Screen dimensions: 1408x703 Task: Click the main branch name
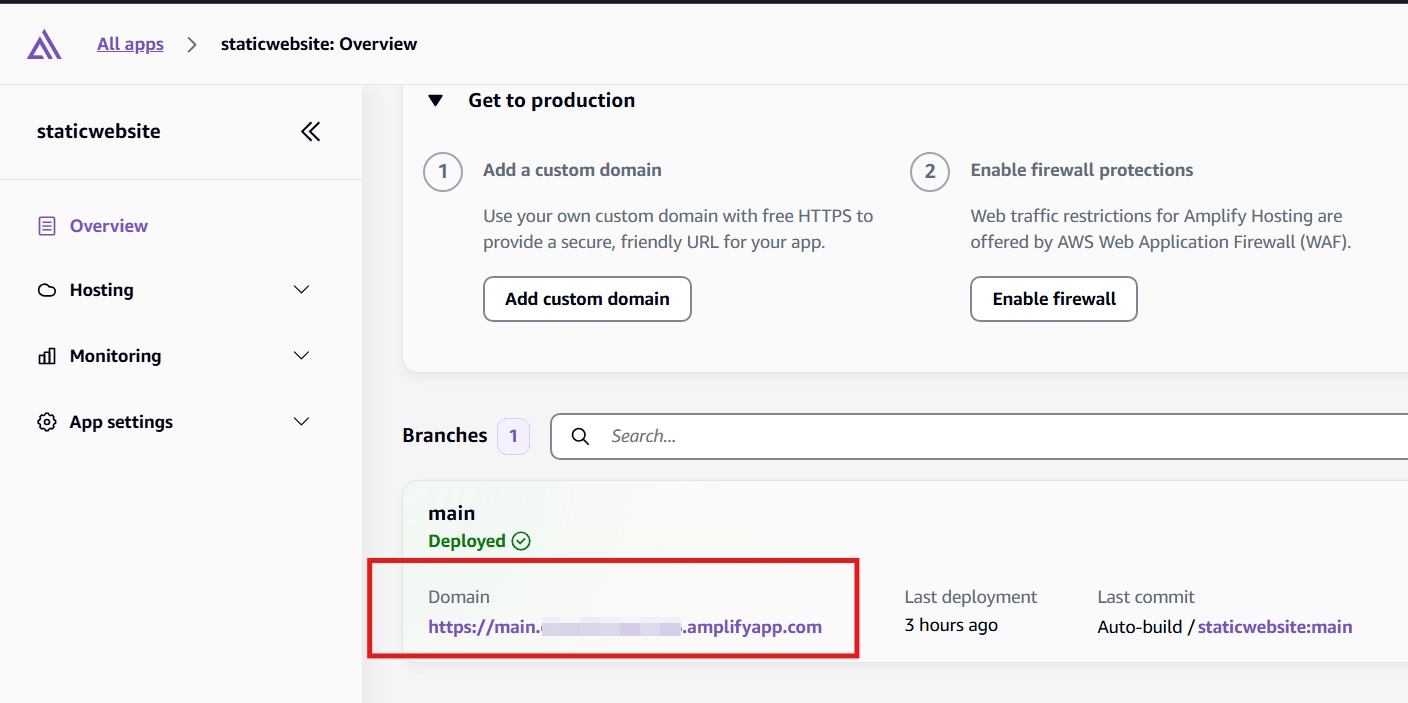[452, 513]
